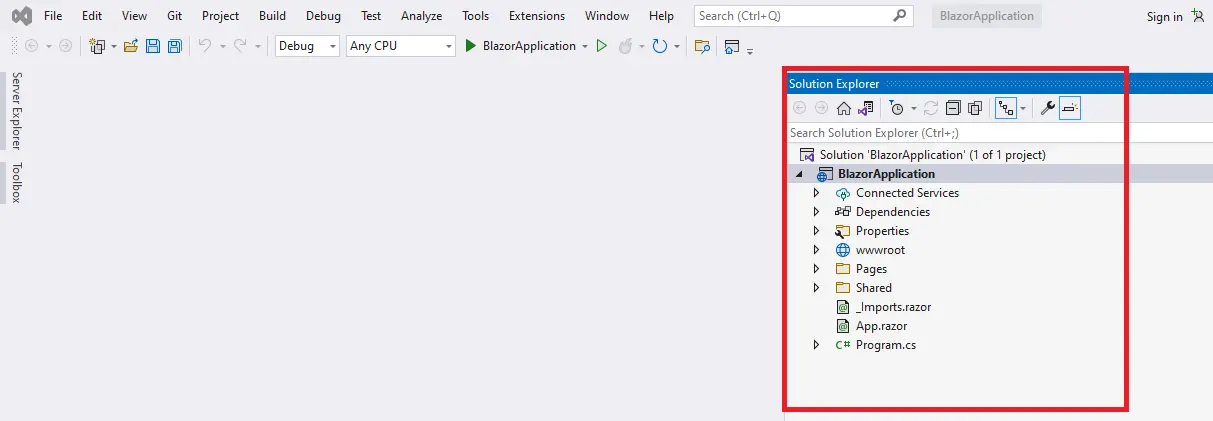Expand the Connected Services node
Screen dimensions: 1213x421
point(816,193)
